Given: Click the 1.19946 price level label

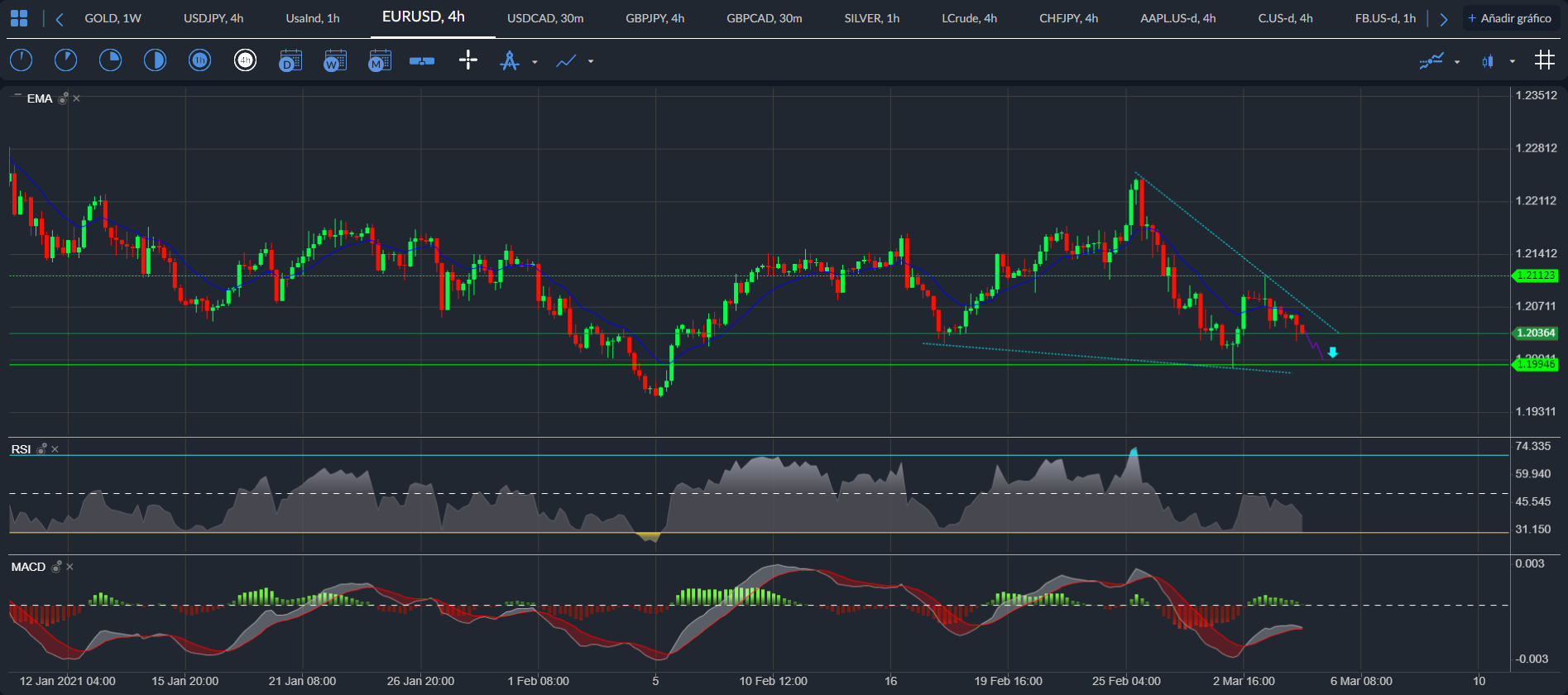Looking at the screenshot, I should pos(1536,364).
